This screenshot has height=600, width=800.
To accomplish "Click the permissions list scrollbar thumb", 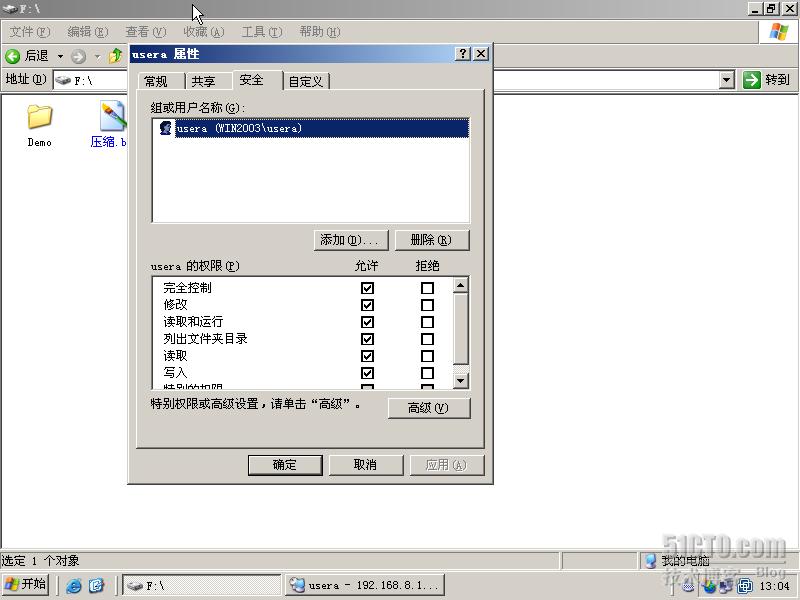I will pos(461,329).
